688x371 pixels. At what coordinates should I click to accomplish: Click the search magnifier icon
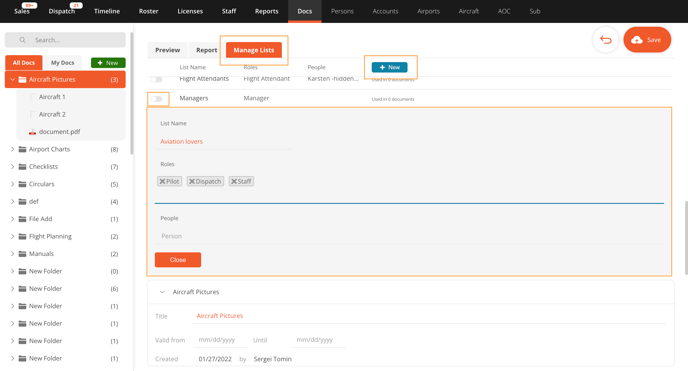coord(22,40)
